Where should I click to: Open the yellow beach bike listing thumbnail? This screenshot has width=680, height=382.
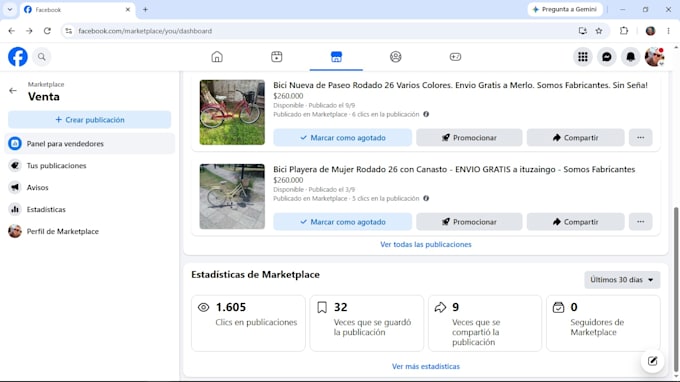(x=232, y=196)
